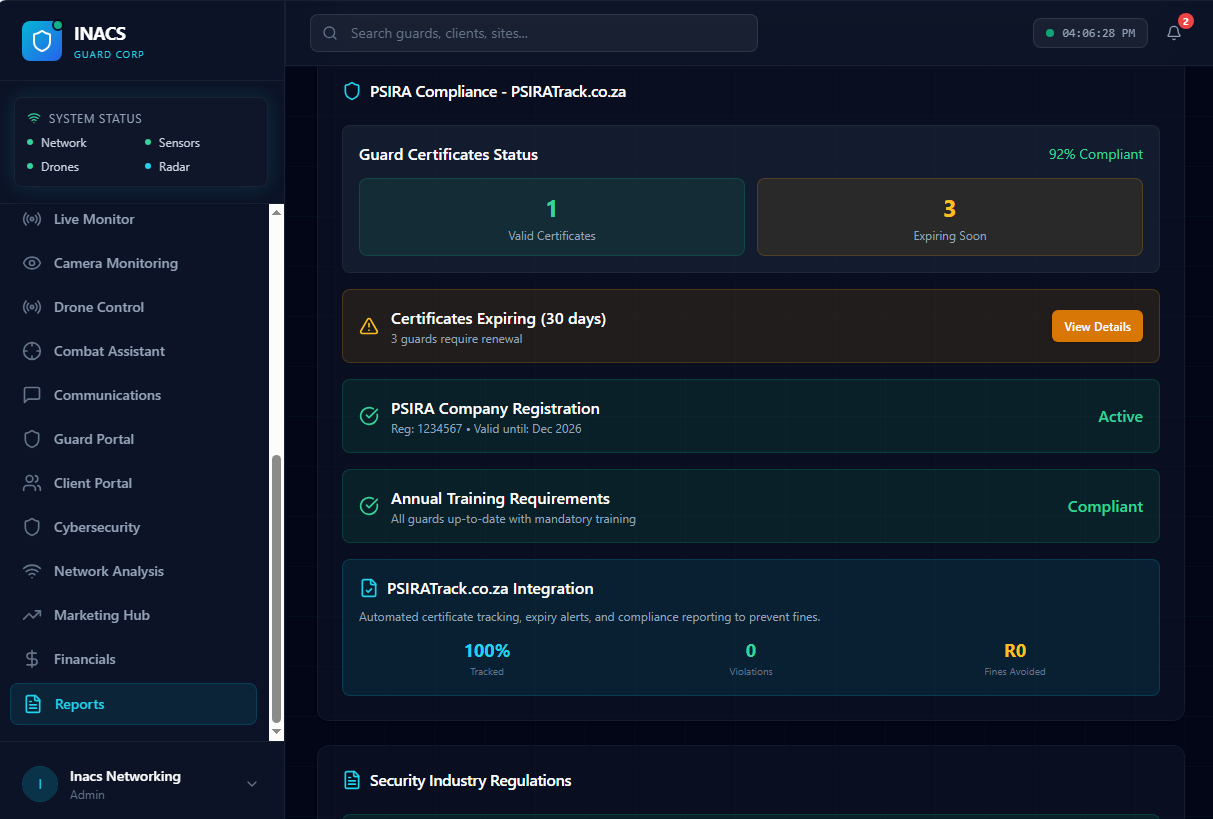Click the Cybersecurity shield icon
Image resolution: width=1213 pixels, height=819 pixels.
(x=32, y=527)
